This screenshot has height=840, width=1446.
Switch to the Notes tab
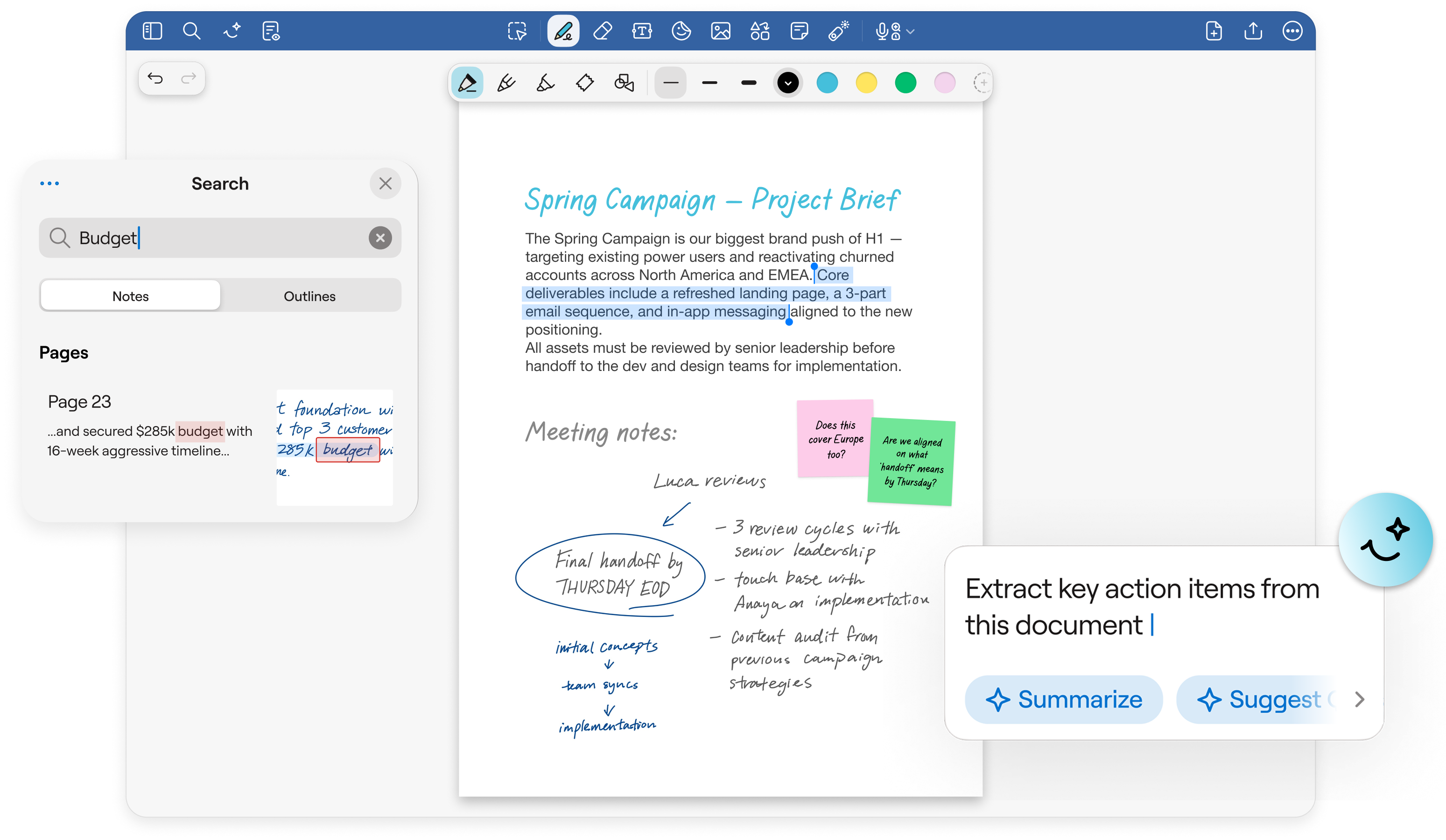[x=130, y=296]
